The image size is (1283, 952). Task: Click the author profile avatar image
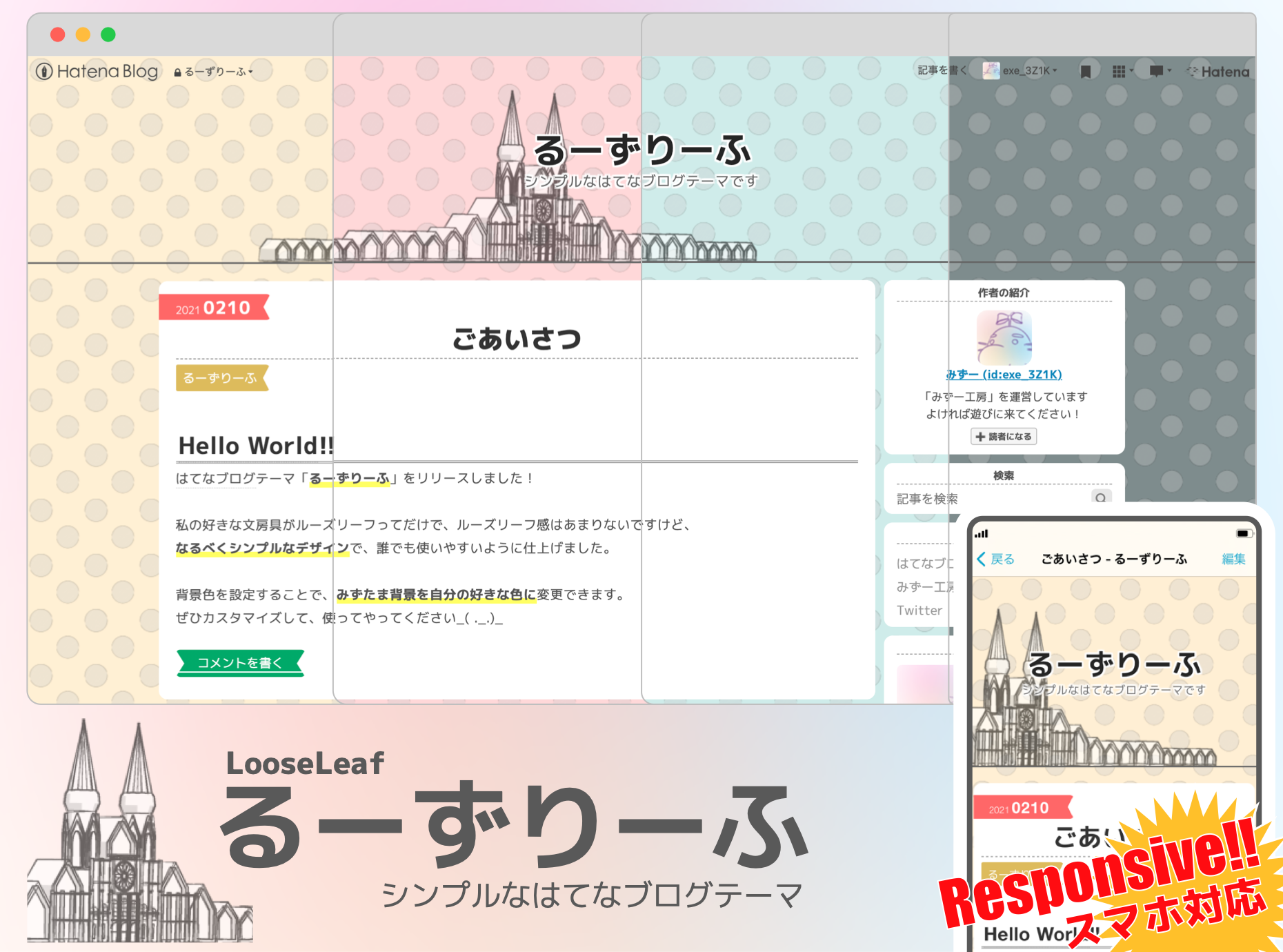(x=1004, y=337)
